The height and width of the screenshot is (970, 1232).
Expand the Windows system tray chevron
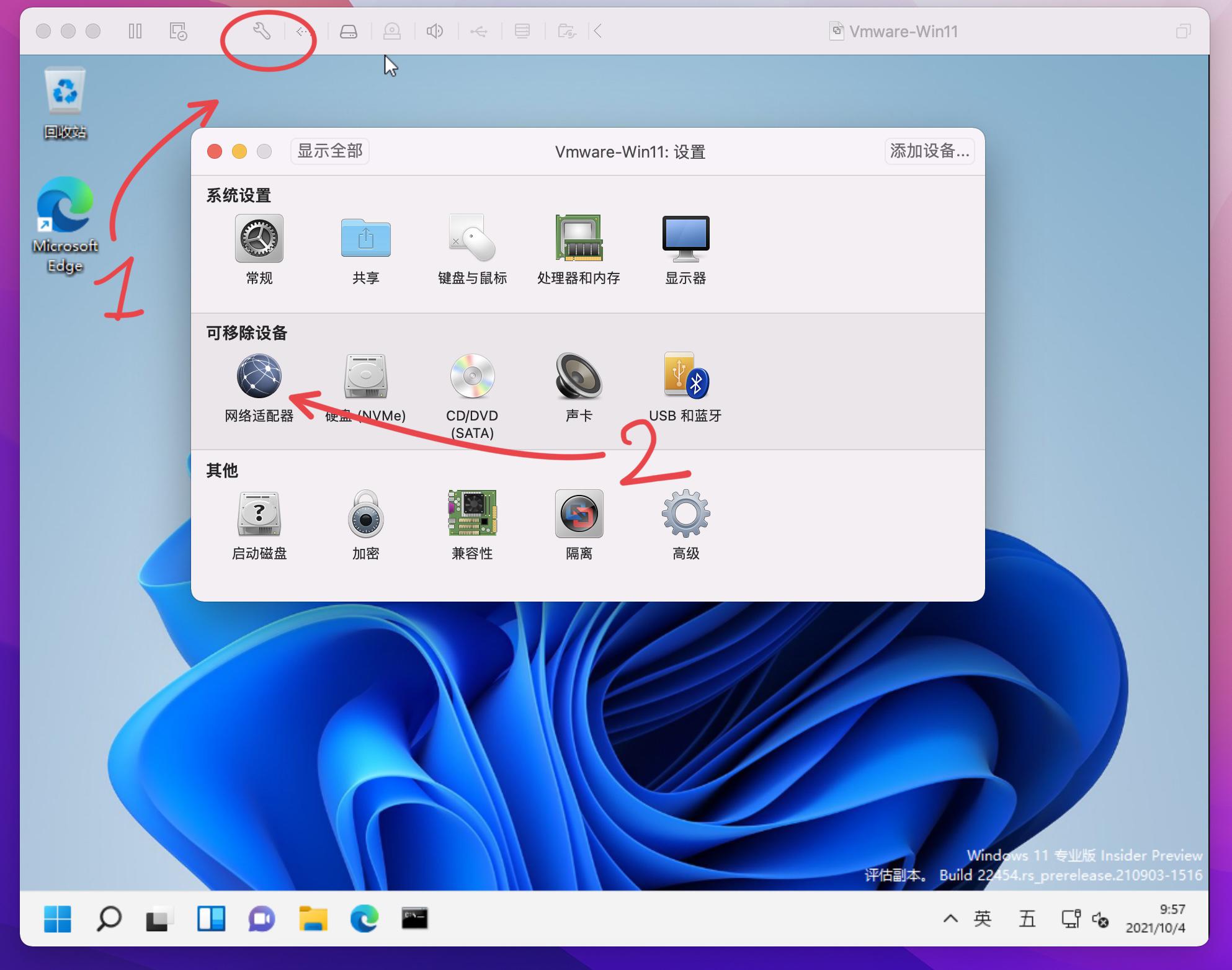pos(950,919)
